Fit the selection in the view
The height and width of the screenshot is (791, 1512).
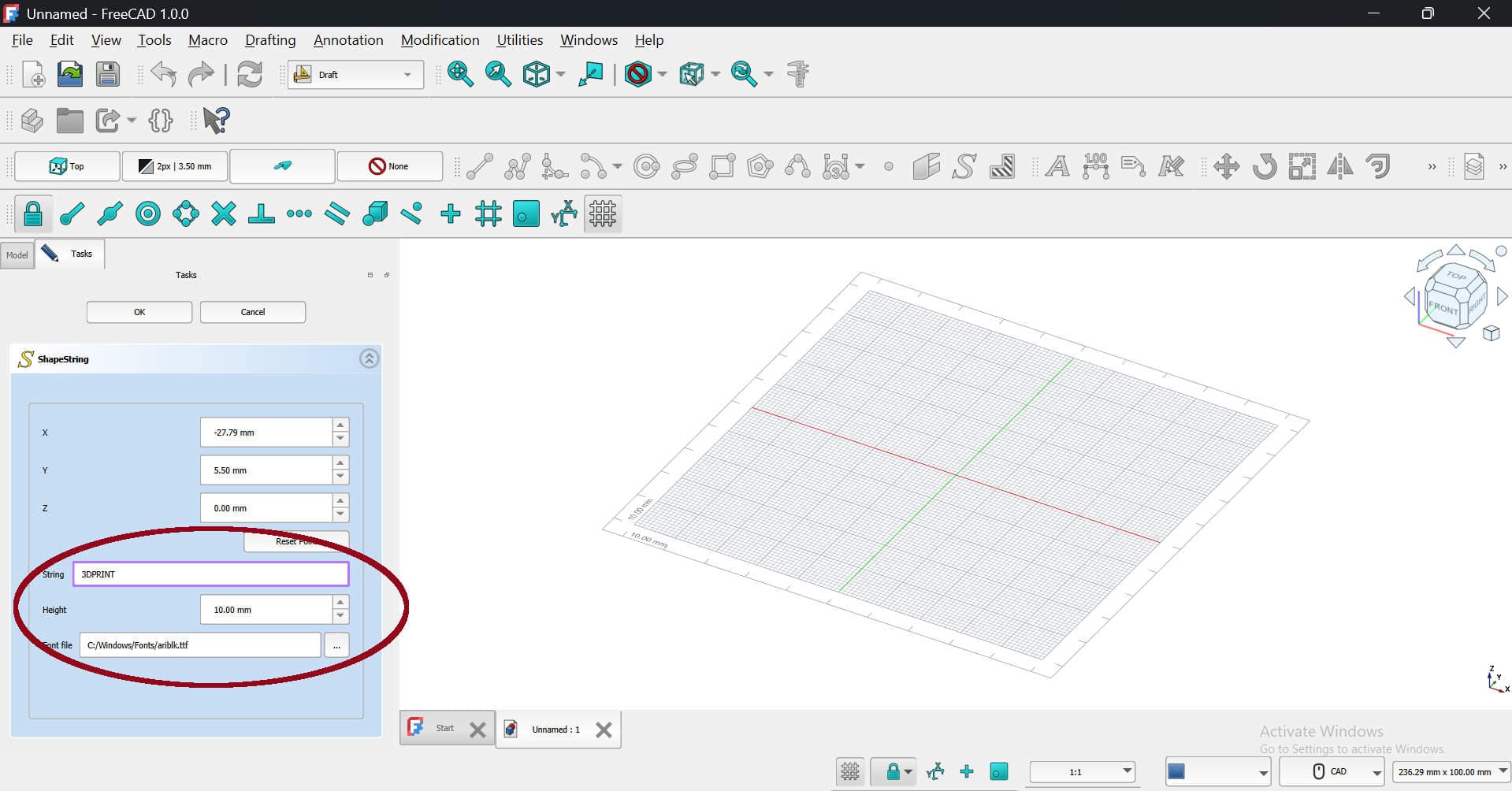click(x=498, y=74)
